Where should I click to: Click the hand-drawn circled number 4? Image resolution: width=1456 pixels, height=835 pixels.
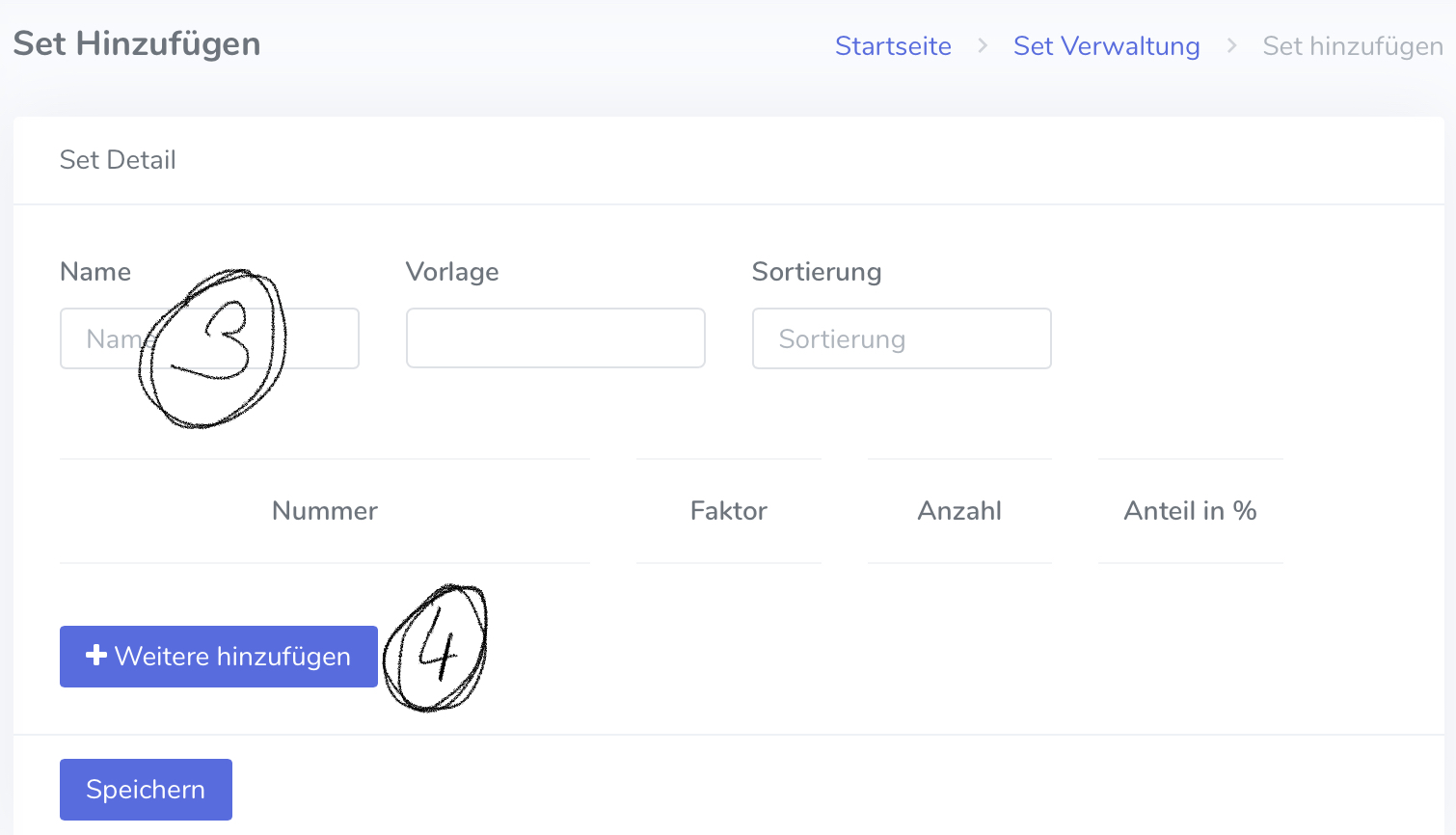[x=436, y=647]
